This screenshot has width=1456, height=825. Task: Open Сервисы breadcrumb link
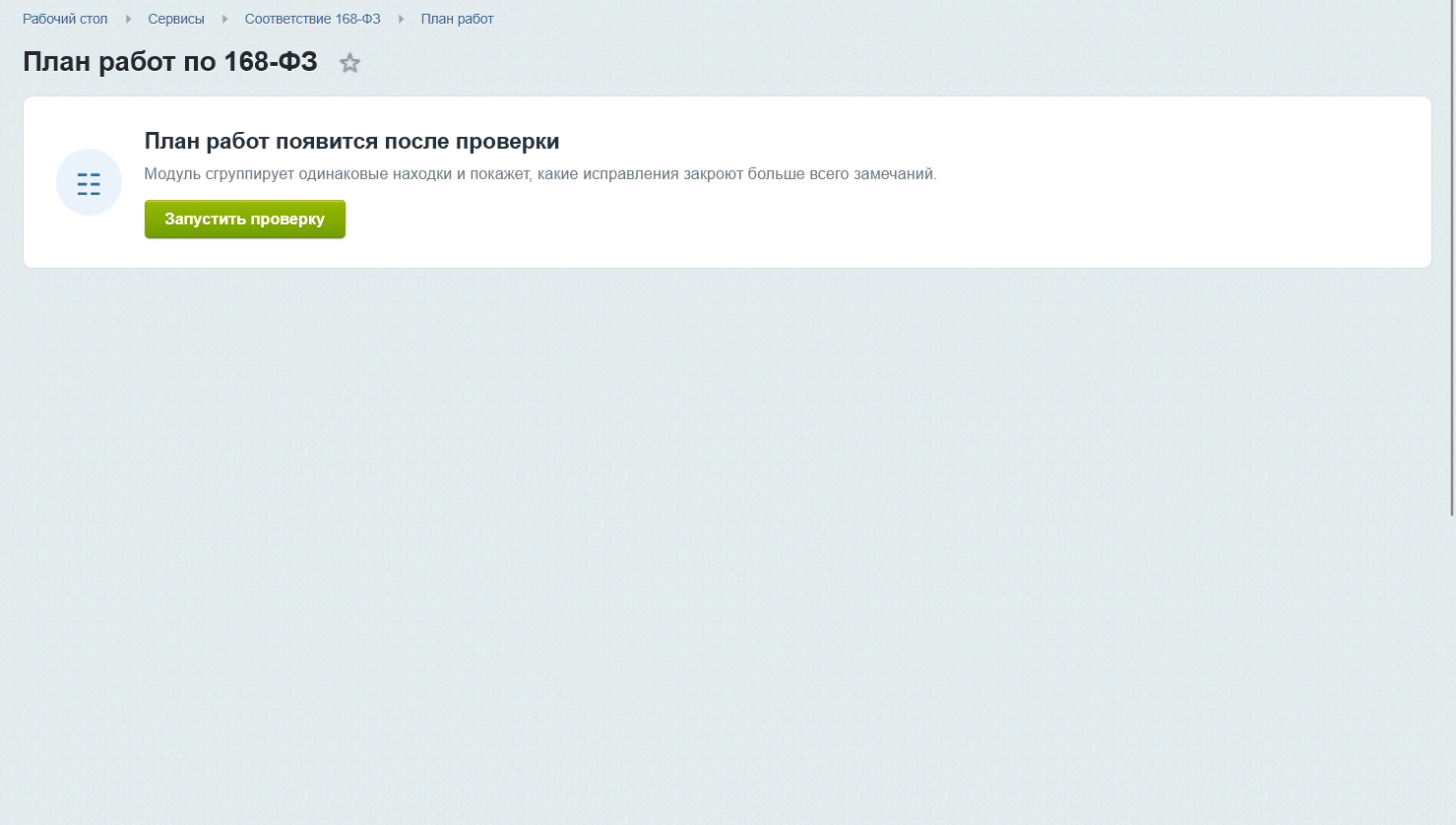pos(176,19)
